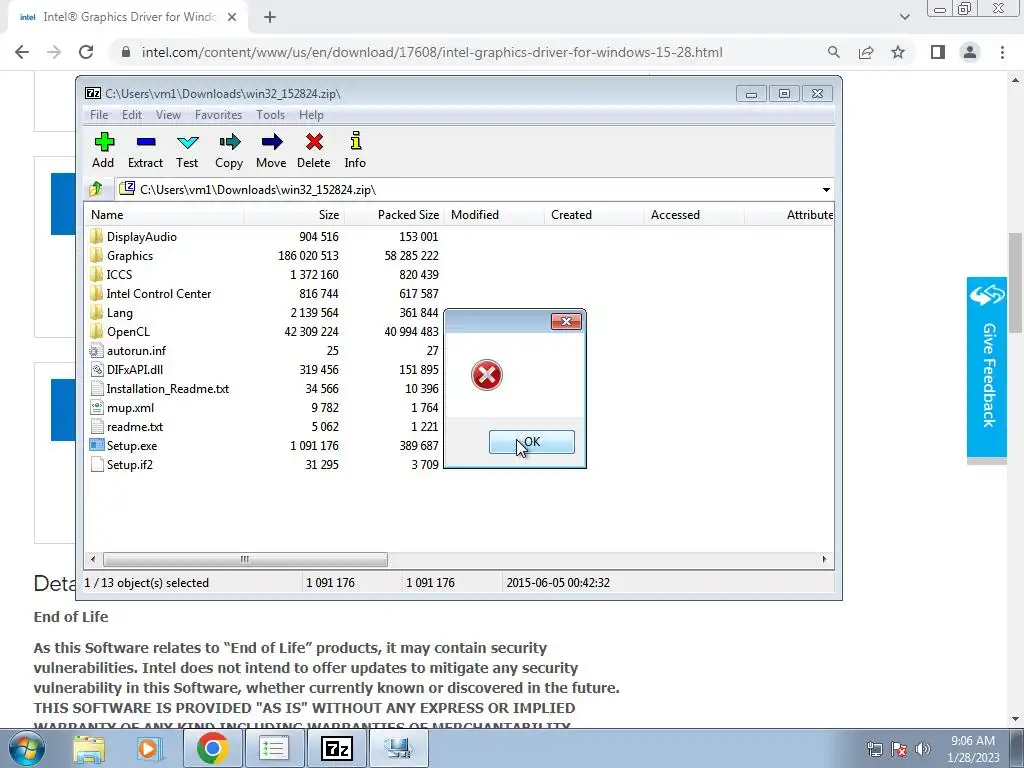Click the search tabs chevron in Chrome

tap(904, 17)
